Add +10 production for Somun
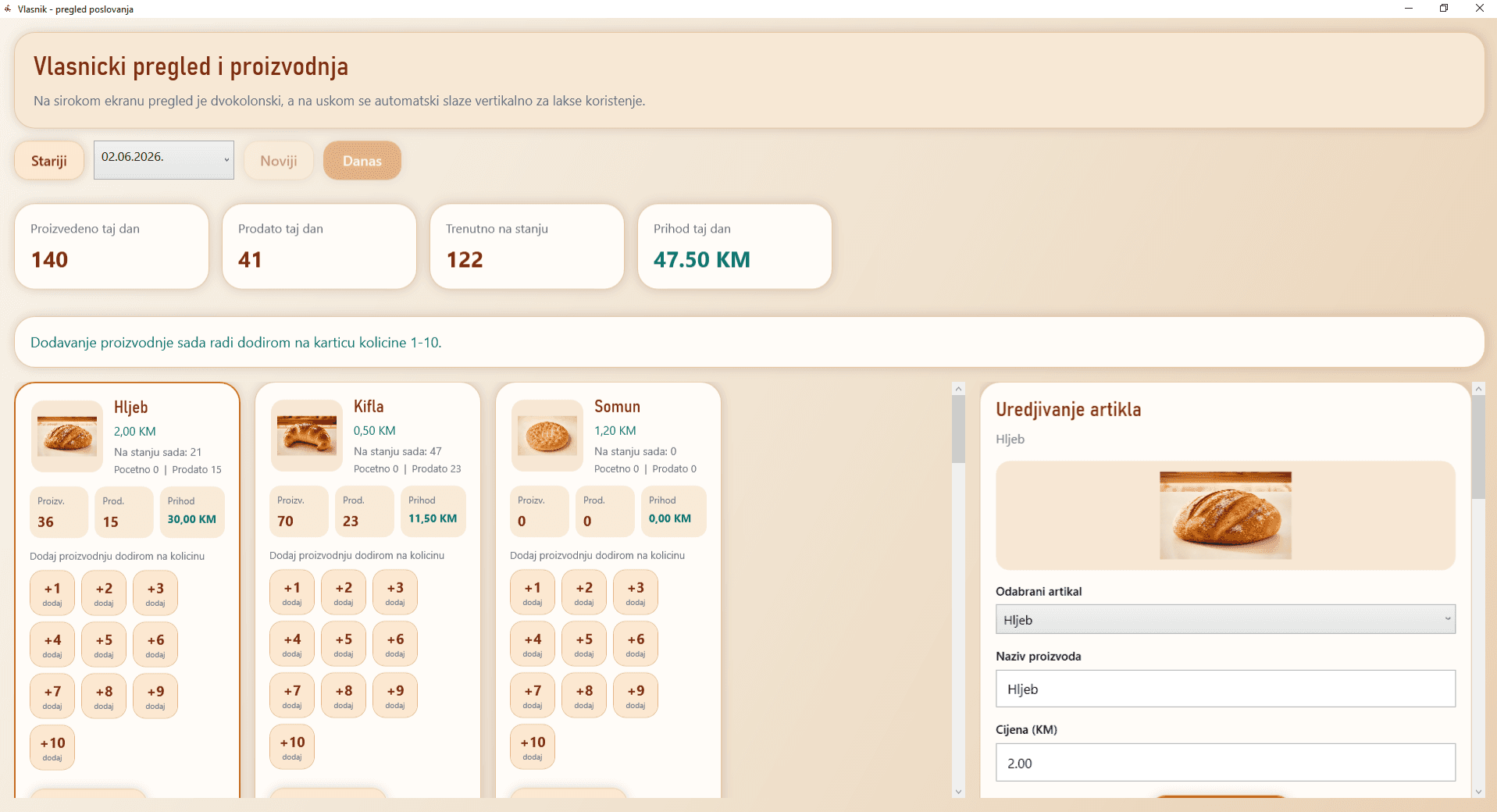 (533, 747)
